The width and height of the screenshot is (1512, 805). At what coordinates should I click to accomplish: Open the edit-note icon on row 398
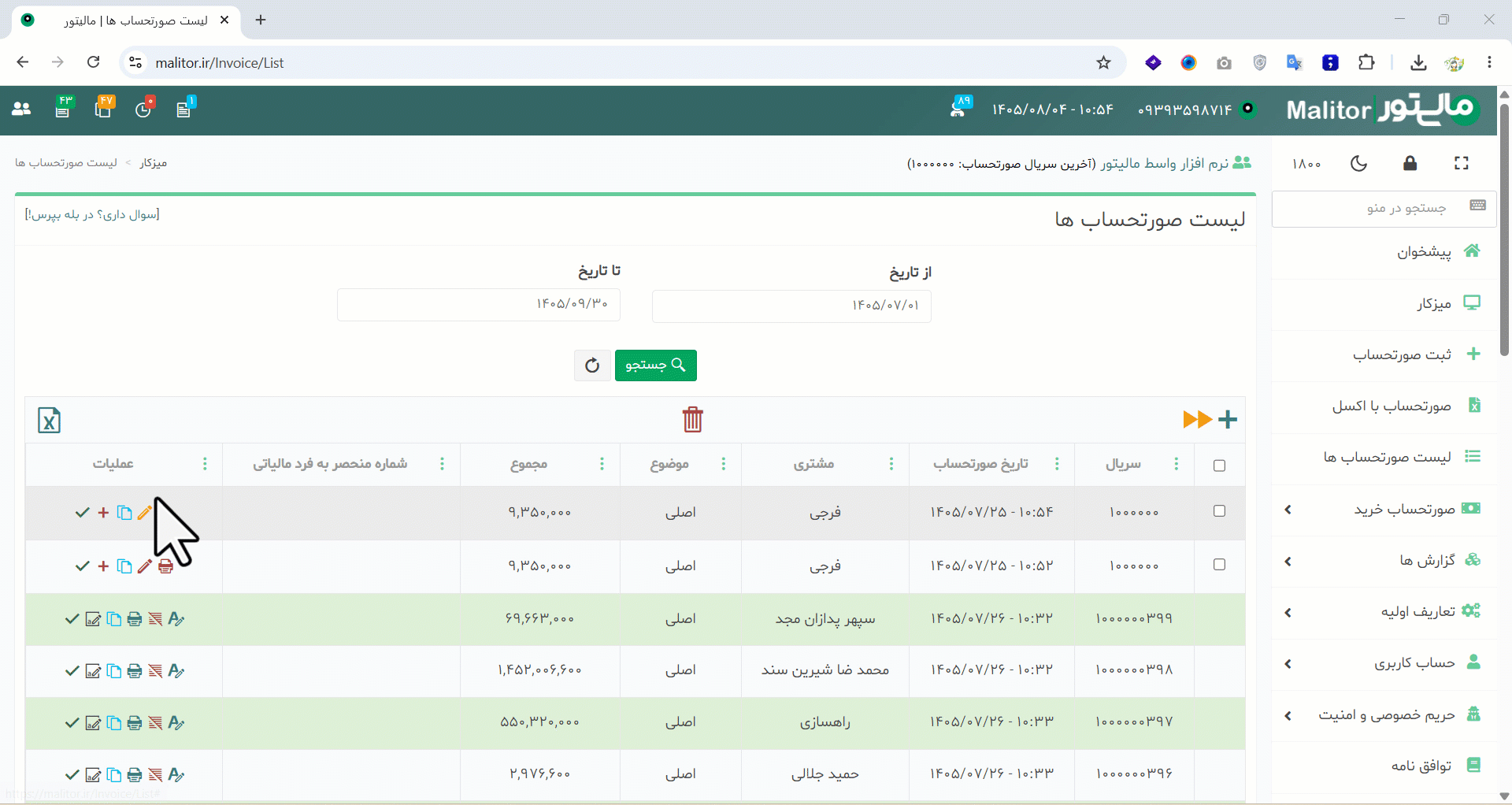coord(93,671)
